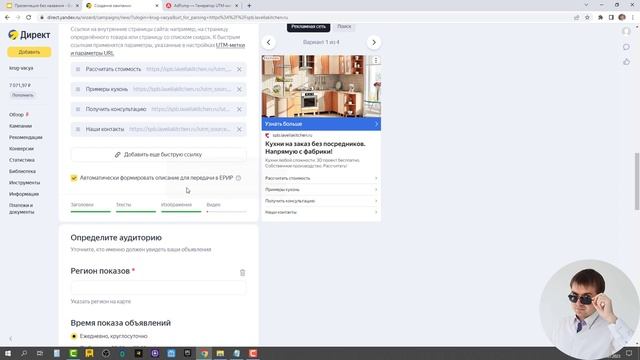Click the thumbs up feedback icon

click(626, 62)
